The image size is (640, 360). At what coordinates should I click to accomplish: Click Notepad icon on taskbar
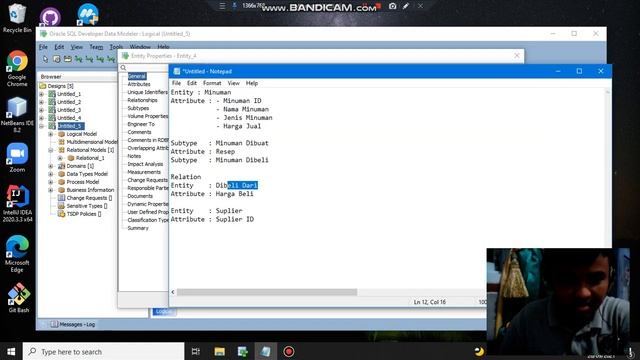point(266,351)
